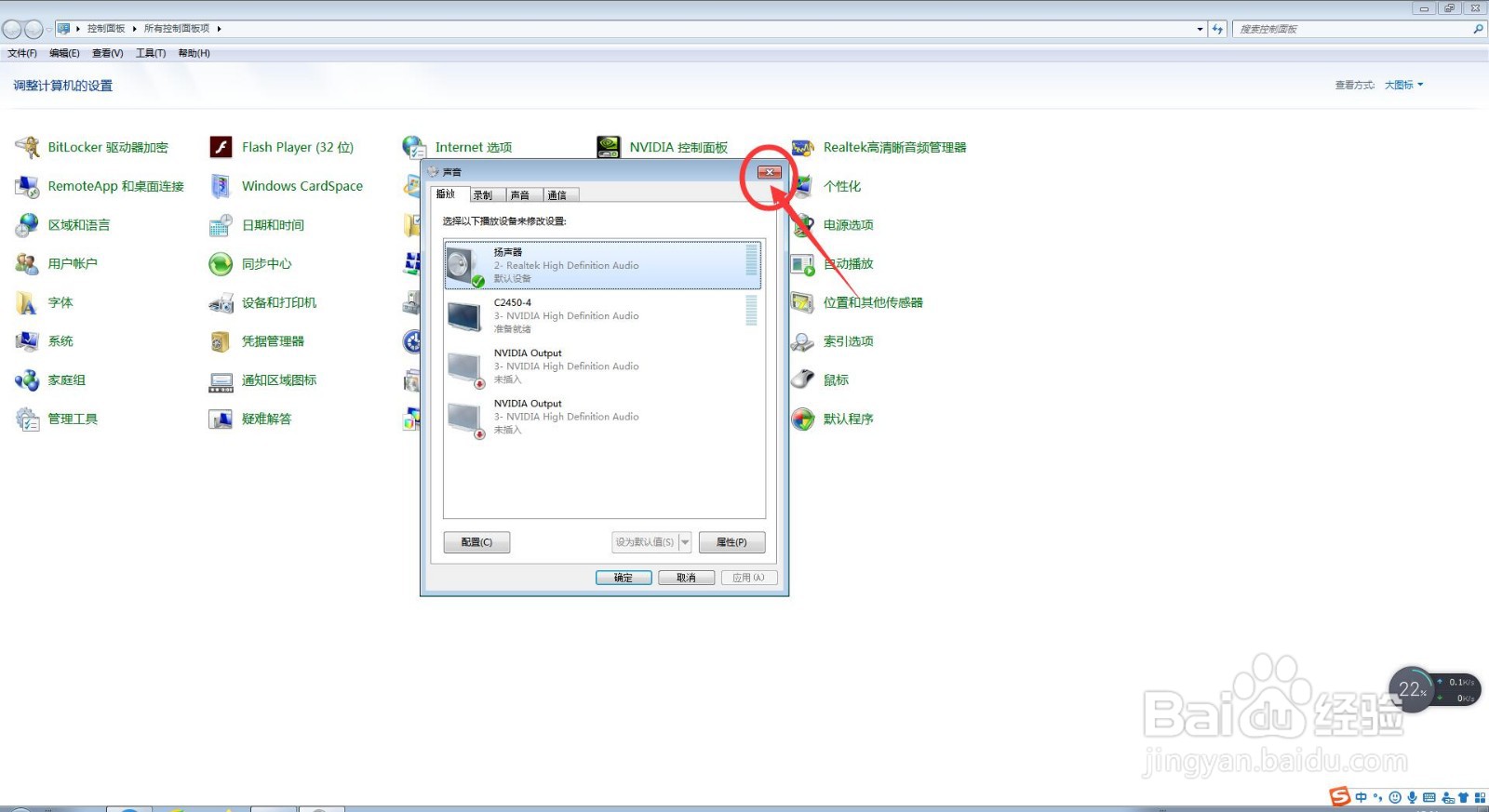Click the address bar refresh button
This screenshot has width=1489, height=812.
(x=1217, y=29)
